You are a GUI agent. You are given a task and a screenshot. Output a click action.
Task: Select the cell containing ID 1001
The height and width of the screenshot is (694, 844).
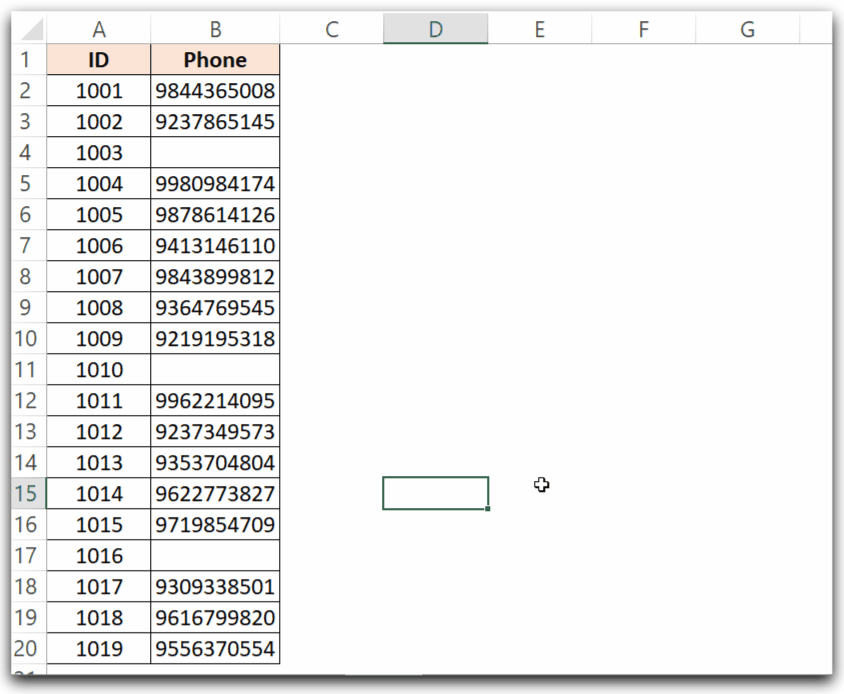(98, 90)
